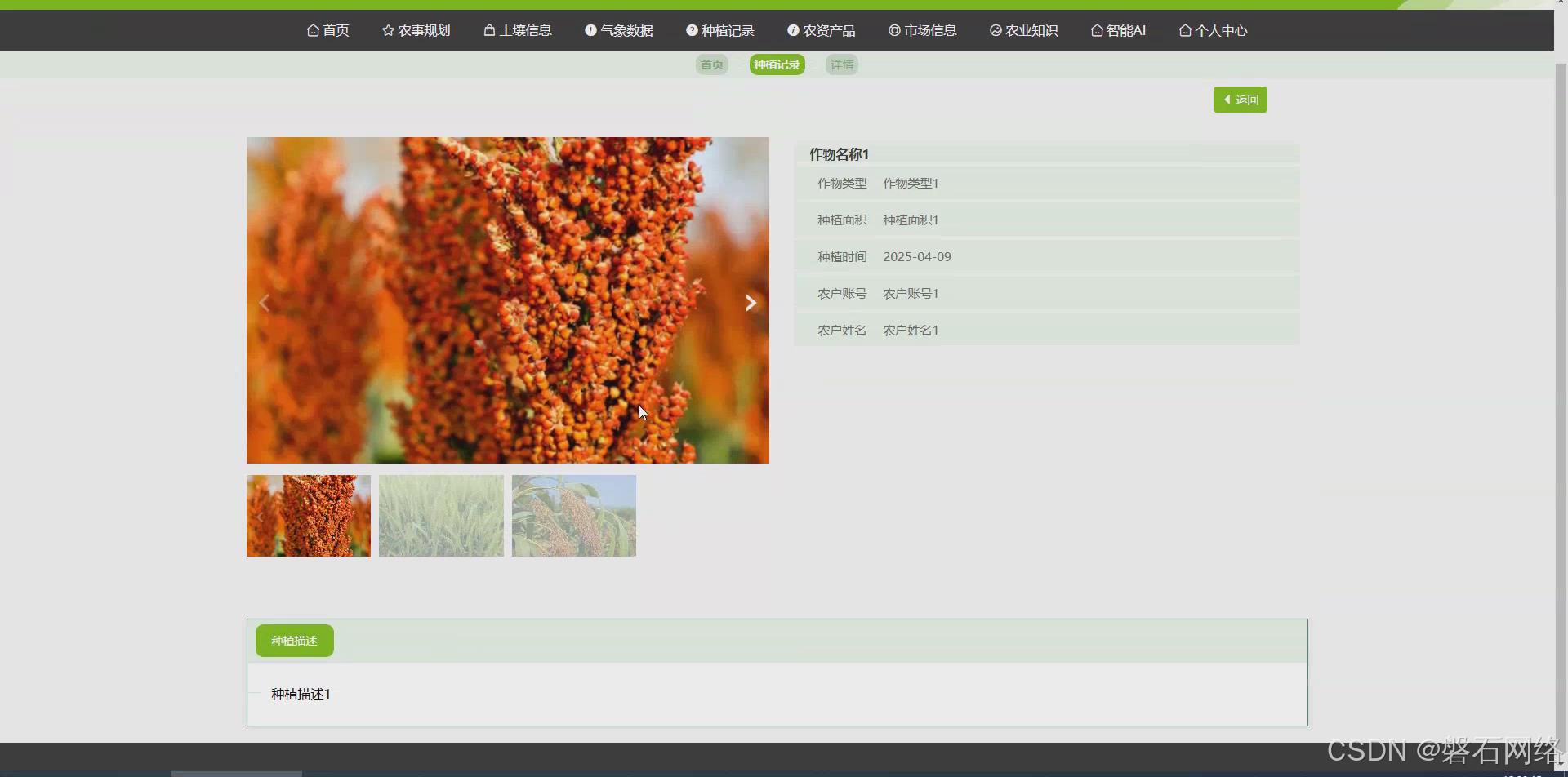Click the house icon beside 智能AI
The width and height of the screenshot is (1568, 777).
[x=1097, y=30]
